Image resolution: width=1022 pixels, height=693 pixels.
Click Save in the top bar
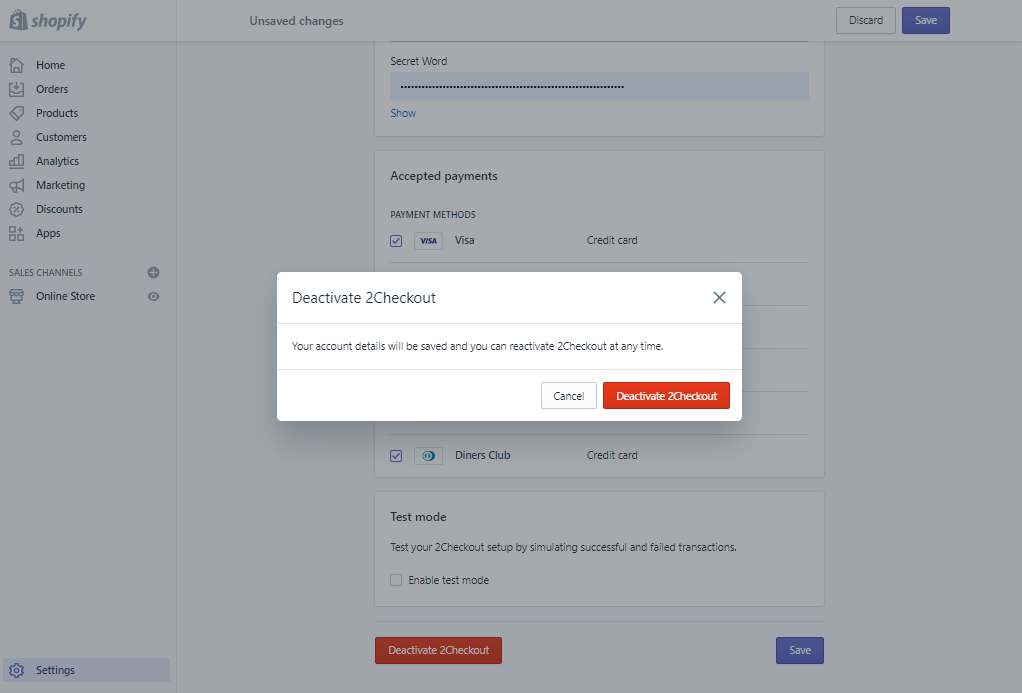[926, 20]
